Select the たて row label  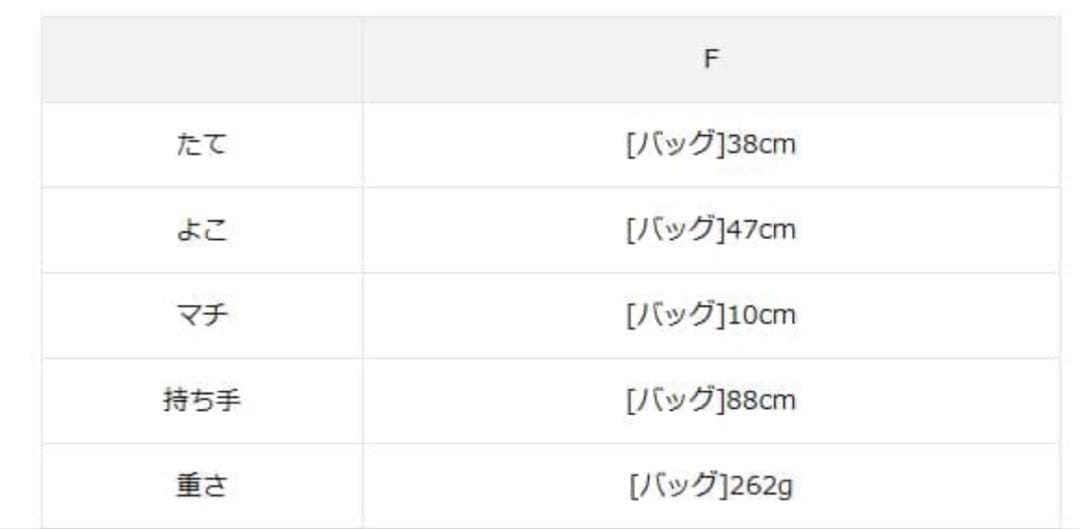click(202, 145)
